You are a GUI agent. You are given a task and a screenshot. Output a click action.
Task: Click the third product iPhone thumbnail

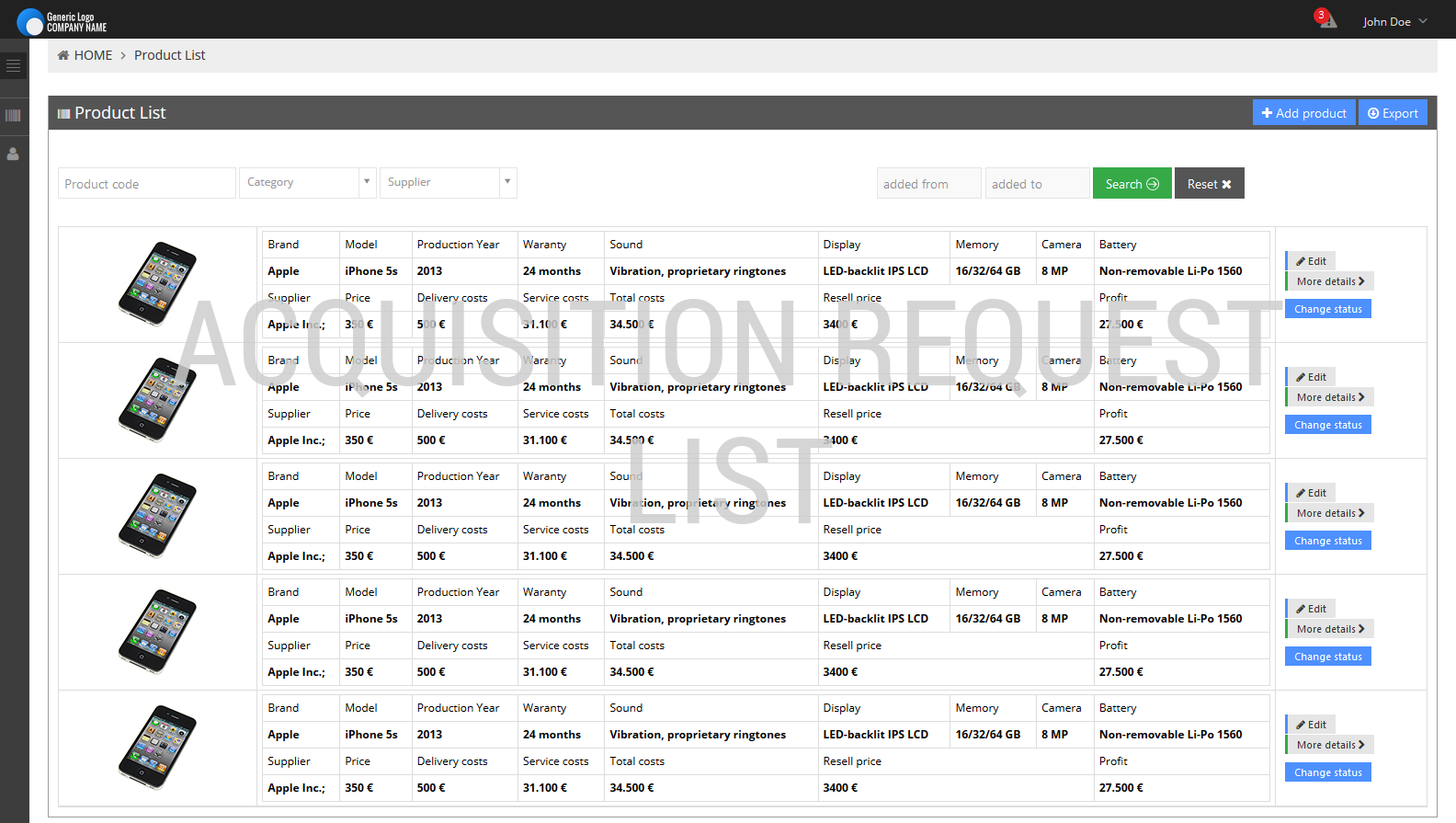157,516
